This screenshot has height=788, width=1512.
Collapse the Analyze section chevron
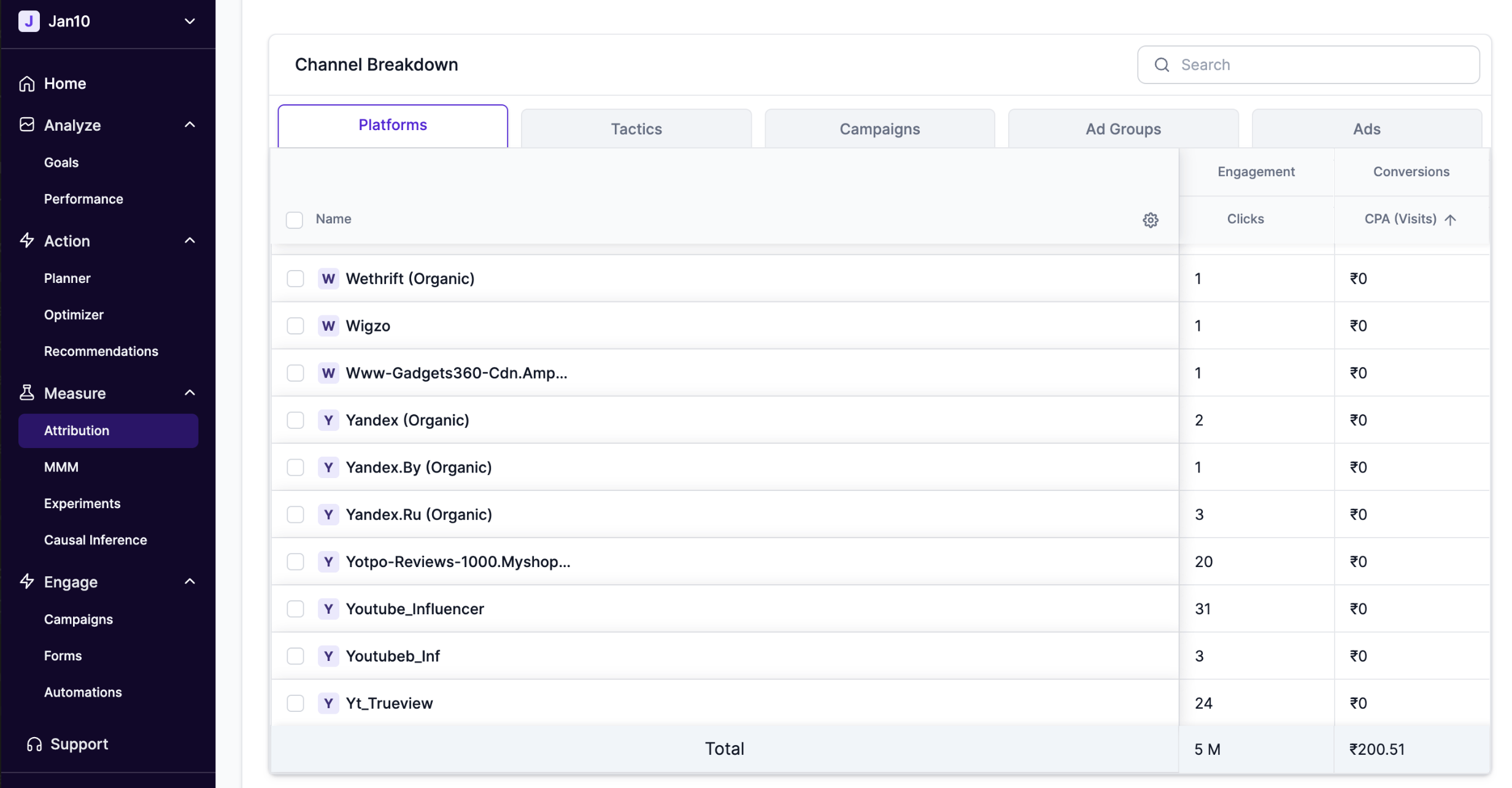190,125
